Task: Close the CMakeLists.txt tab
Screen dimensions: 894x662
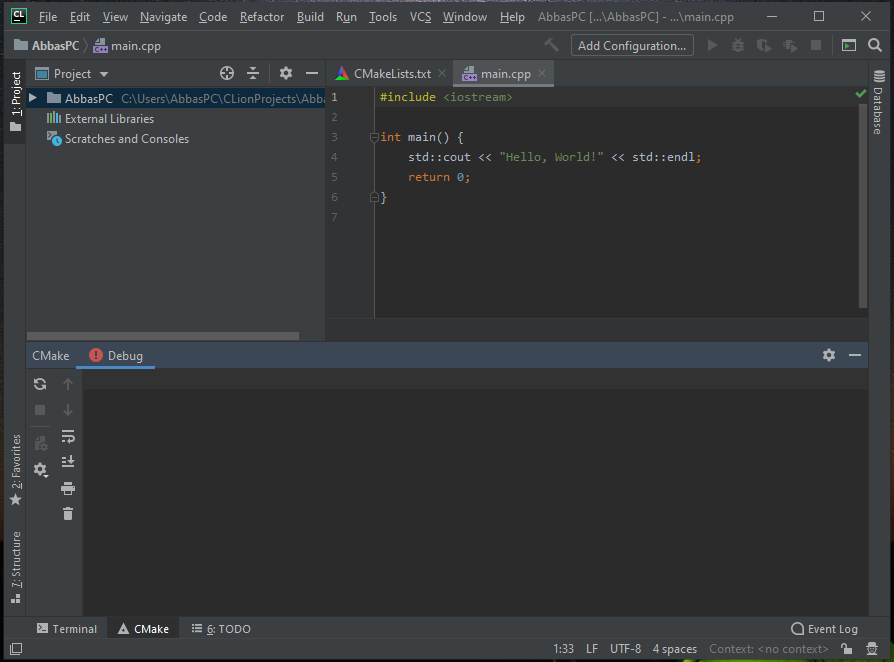Action: click(x=442, y=73)
